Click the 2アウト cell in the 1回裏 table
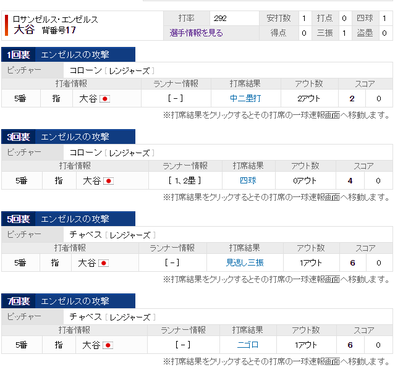The width and height of the screenshot is (403, 370). tap(309, 99)
